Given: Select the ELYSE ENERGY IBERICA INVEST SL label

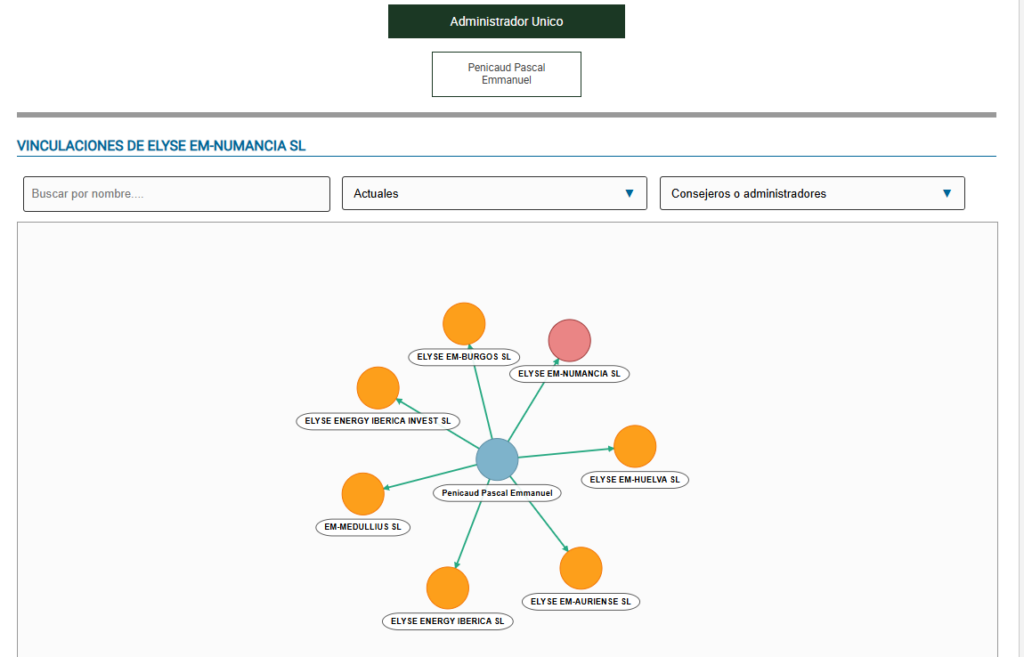Looking at the screenshot, I should (x=378, y=421).
